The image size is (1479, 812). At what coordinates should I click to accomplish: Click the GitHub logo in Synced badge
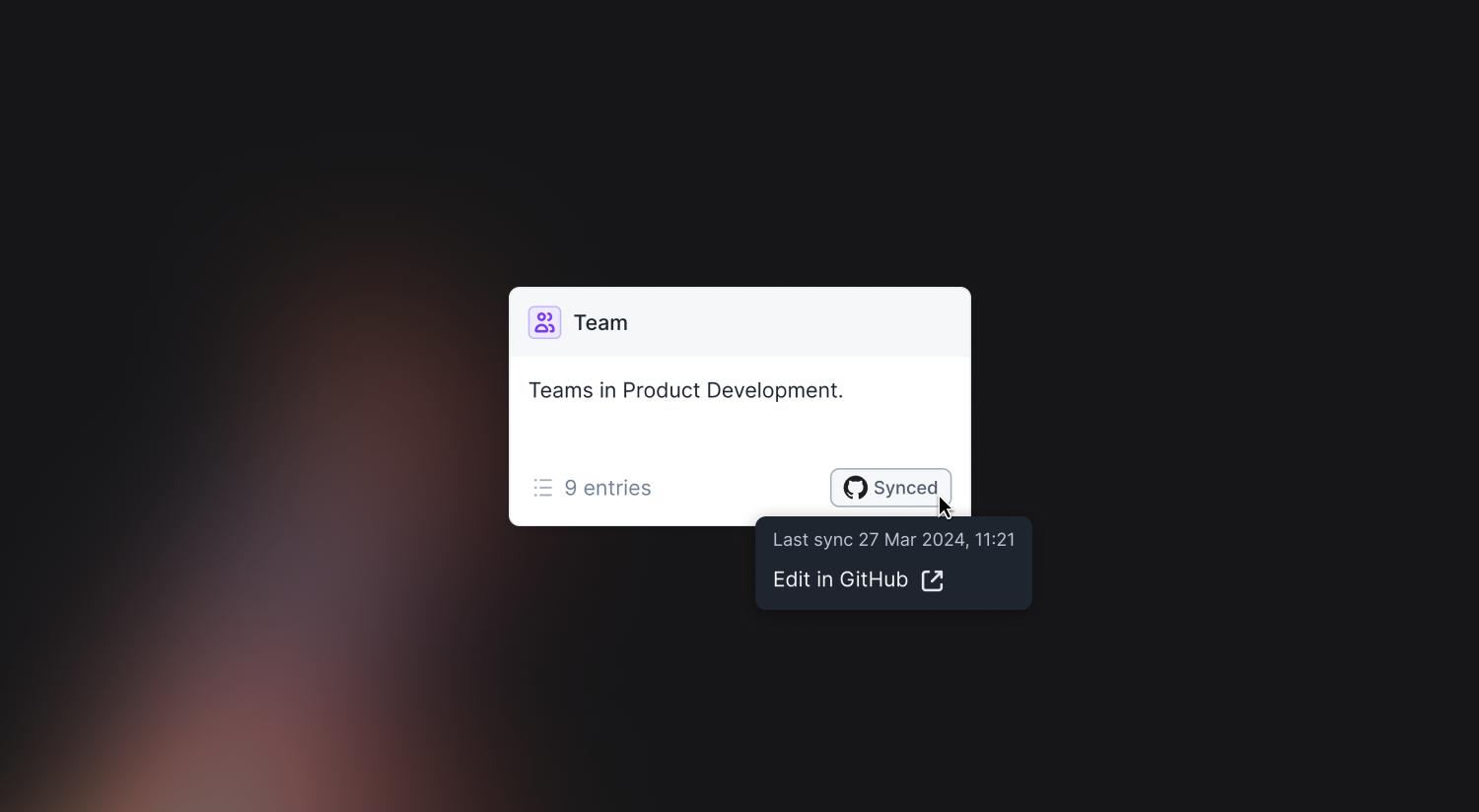tap(855, 488)
